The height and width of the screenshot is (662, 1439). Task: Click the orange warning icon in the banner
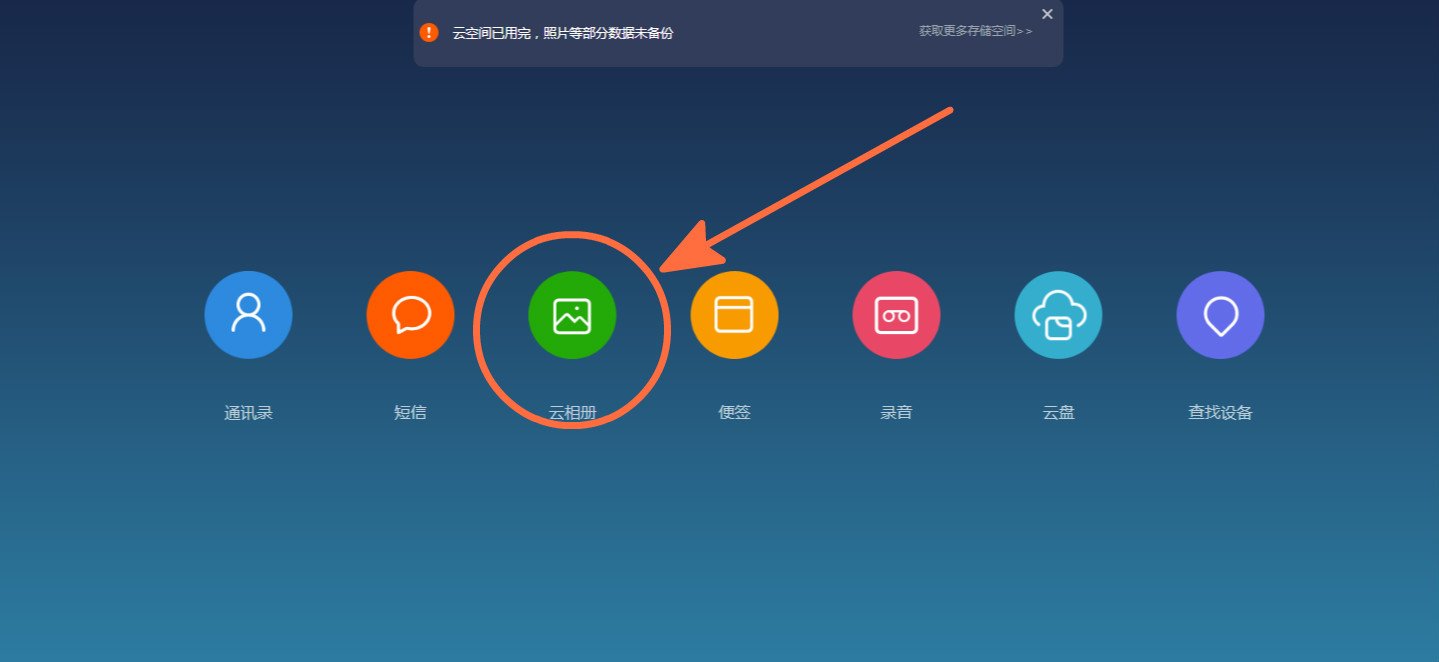point(428,32)
